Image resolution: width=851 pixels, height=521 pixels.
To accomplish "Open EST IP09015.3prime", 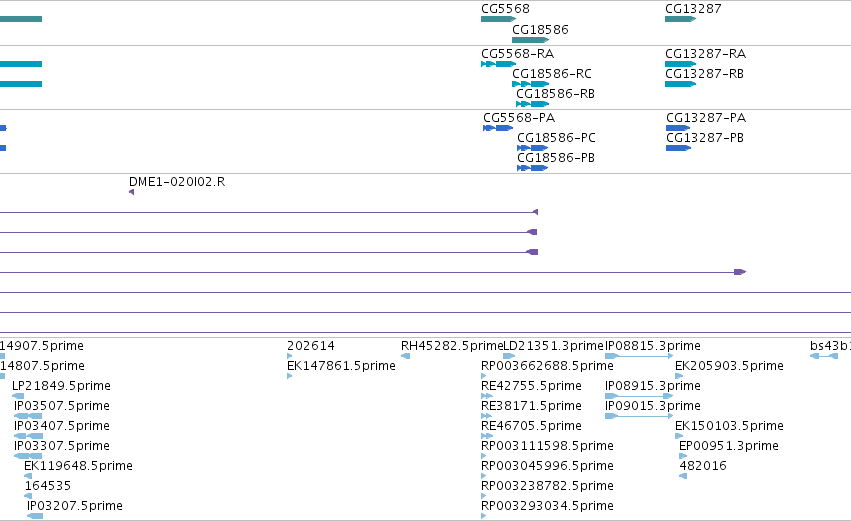I will 652,406.
